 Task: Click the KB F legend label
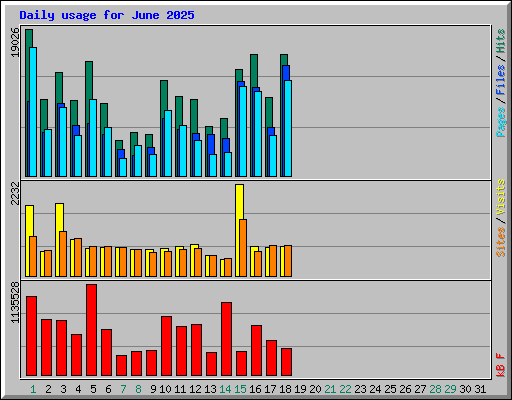pos(500,365)
